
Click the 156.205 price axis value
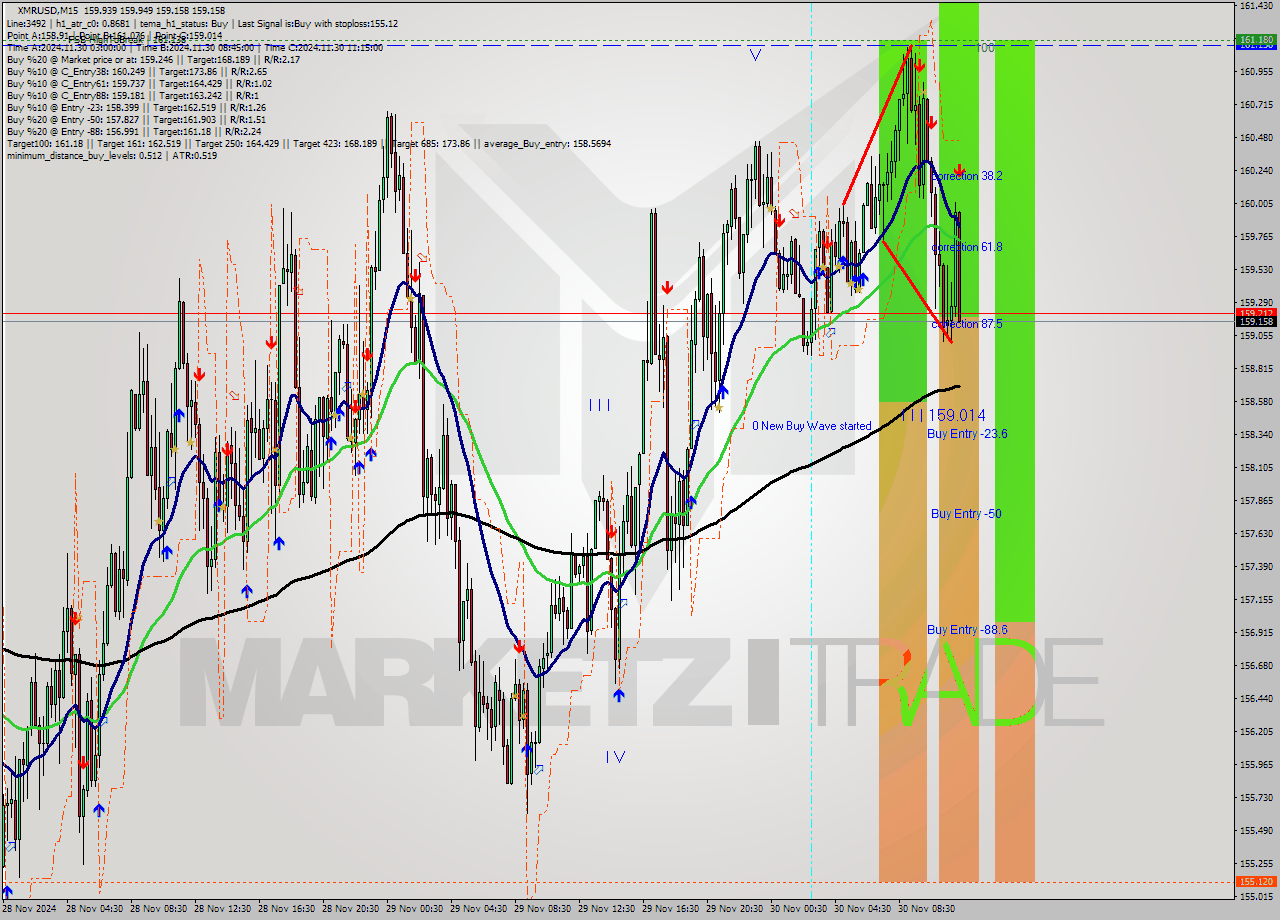[x=1256, y=732]
